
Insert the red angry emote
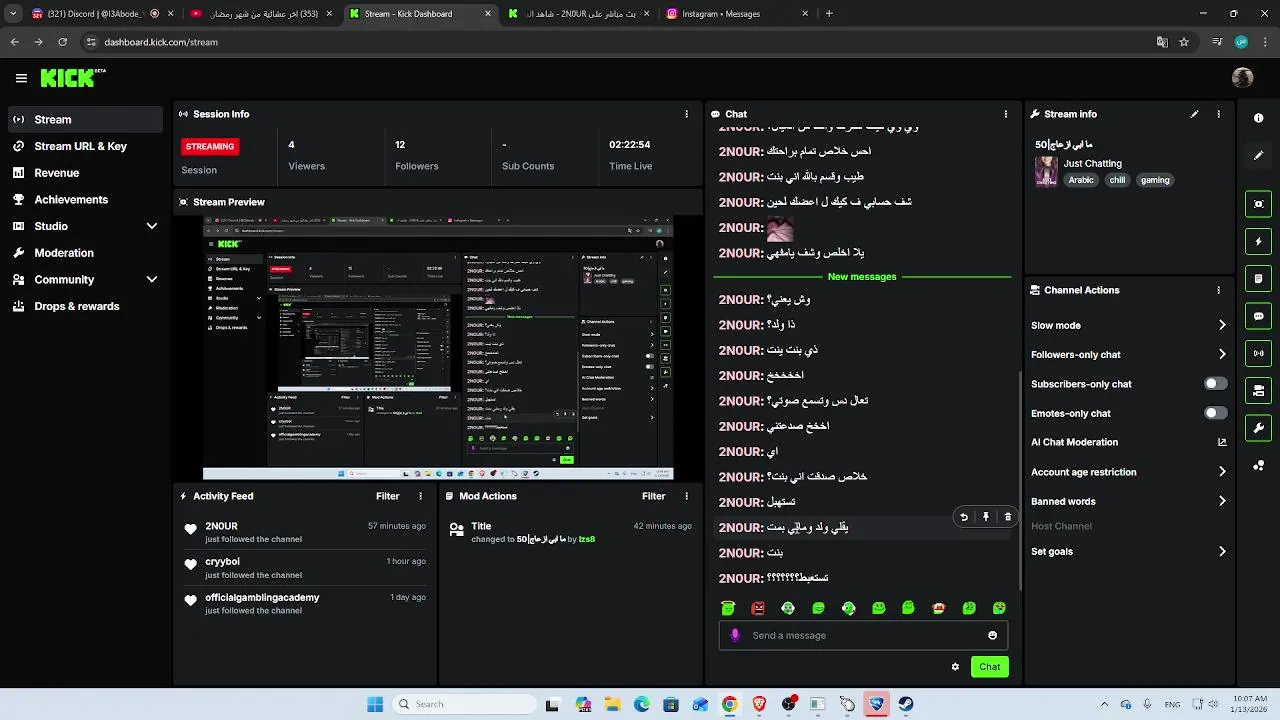tap(758, 608)
